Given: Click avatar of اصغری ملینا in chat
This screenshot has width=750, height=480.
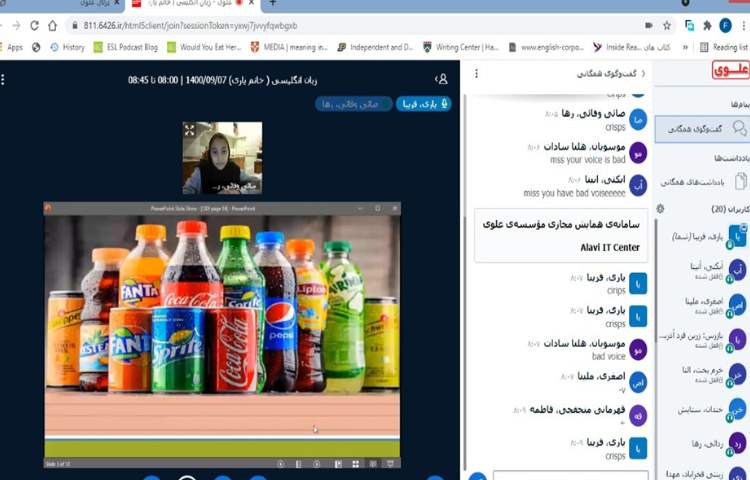Looking at the screenshot, I should tap(638, 383).
